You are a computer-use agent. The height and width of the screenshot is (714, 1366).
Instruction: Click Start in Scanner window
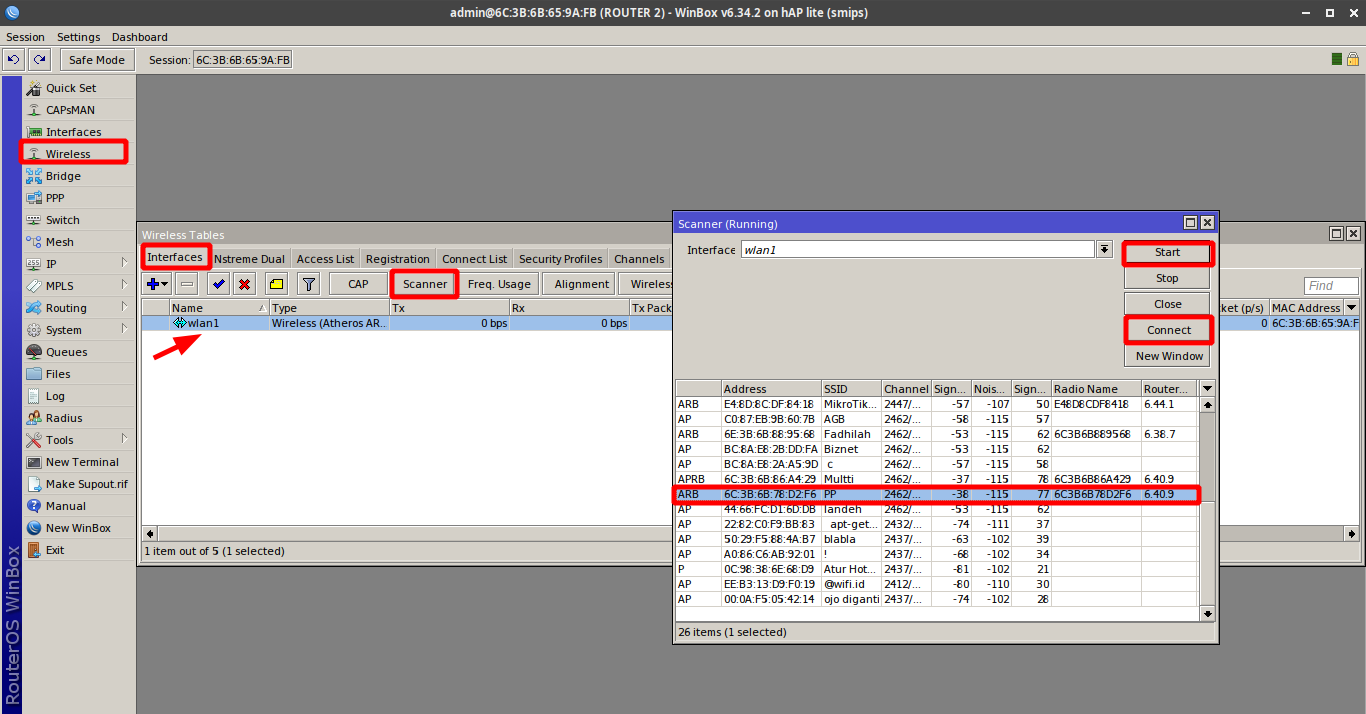pyautogui.click(x=1168, y=252)
